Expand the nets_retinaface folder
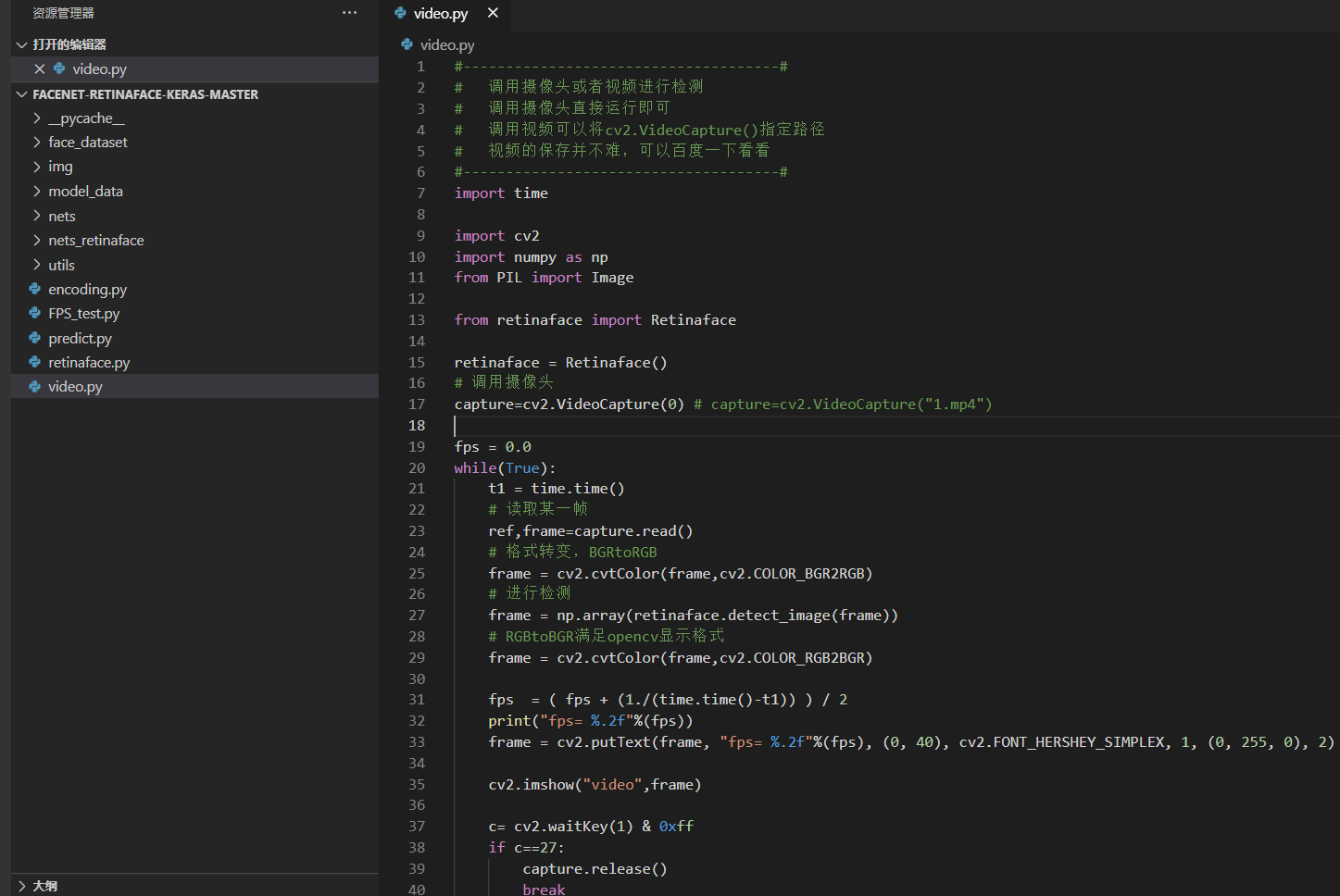The image size is (1340, 896). tap(37, 240)
